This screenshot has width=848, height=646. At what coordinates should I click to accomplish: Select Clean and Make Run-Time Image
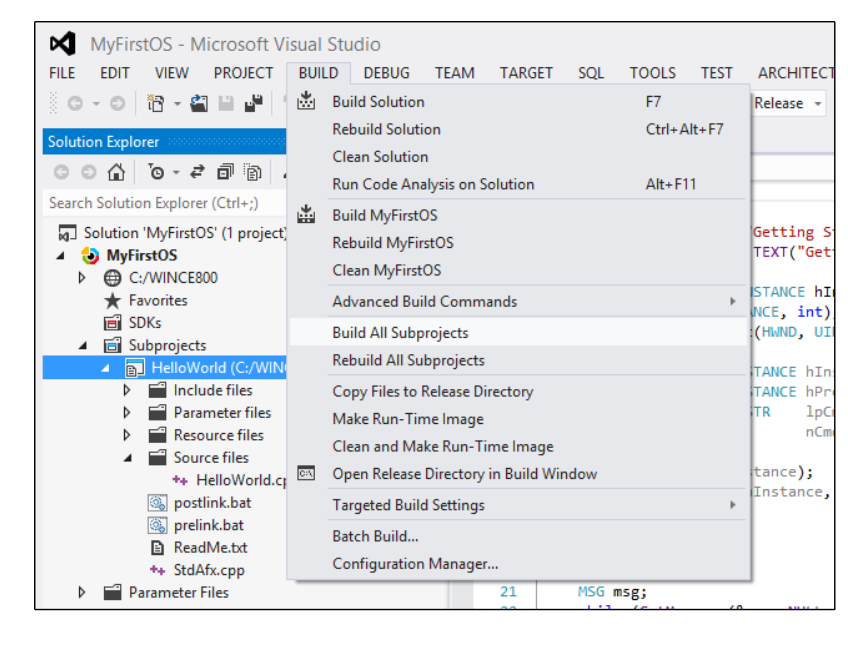click(518, 446)
